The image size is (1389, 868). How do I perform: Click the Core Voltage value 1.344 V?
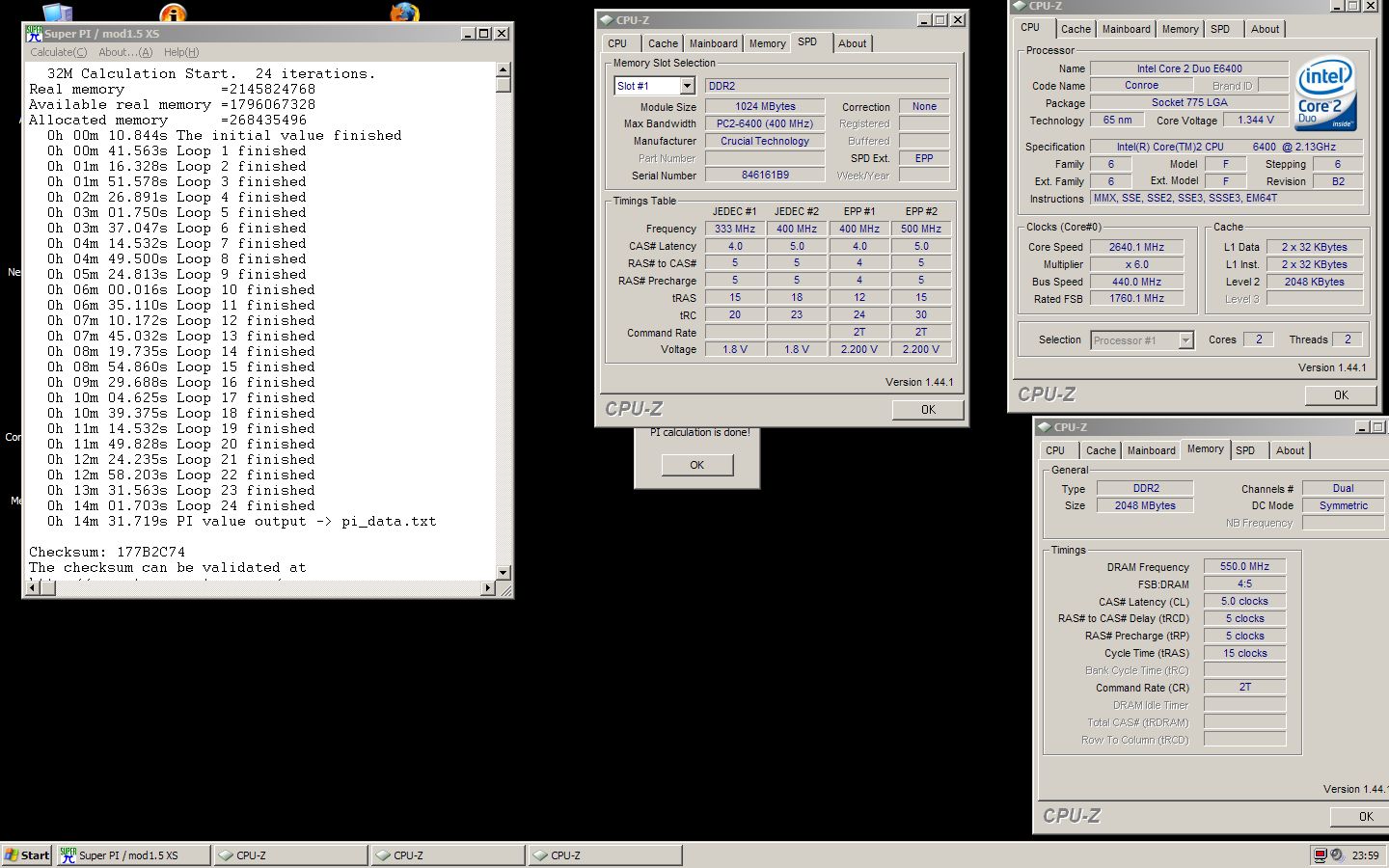[x=1255, y=120]
